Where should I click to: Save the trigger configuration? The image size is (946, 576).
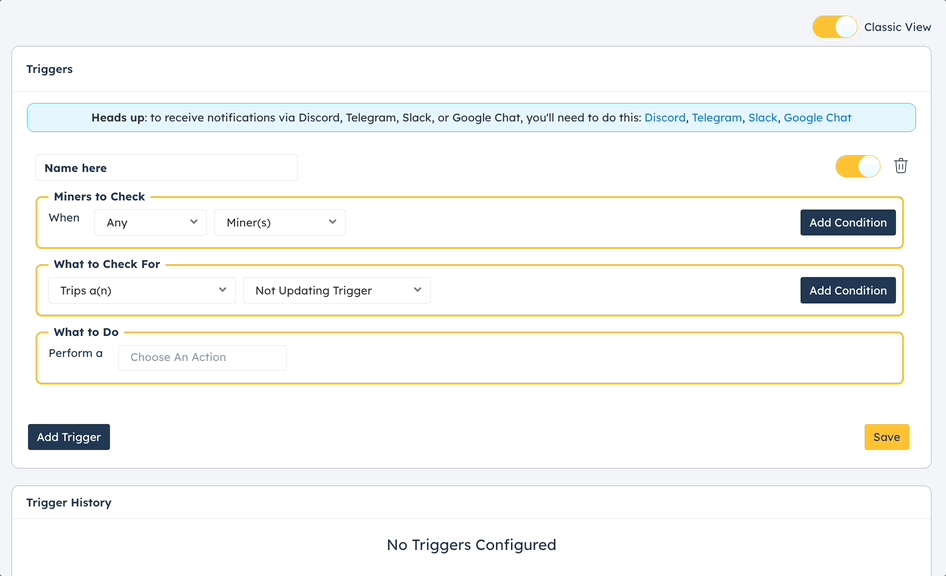click(x=886, y=437)
